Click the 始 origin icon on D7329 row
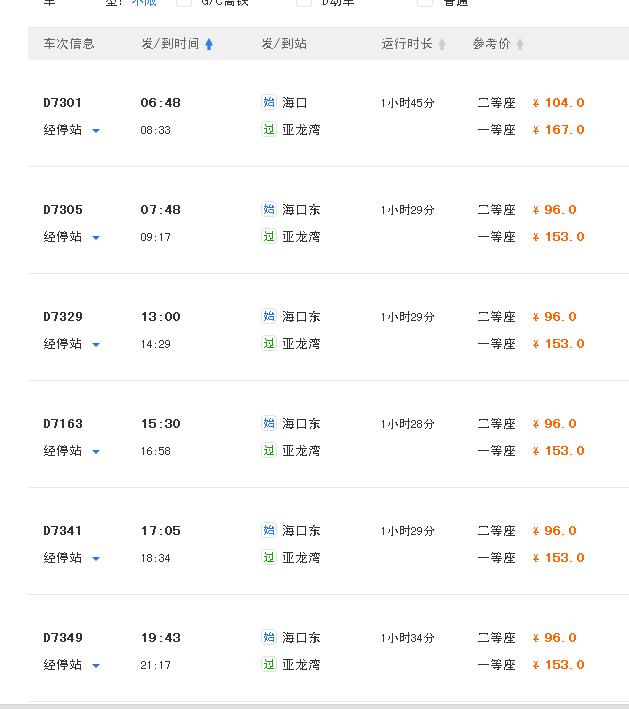This screenshot has width=629, height=709. [x=269, y=316]
